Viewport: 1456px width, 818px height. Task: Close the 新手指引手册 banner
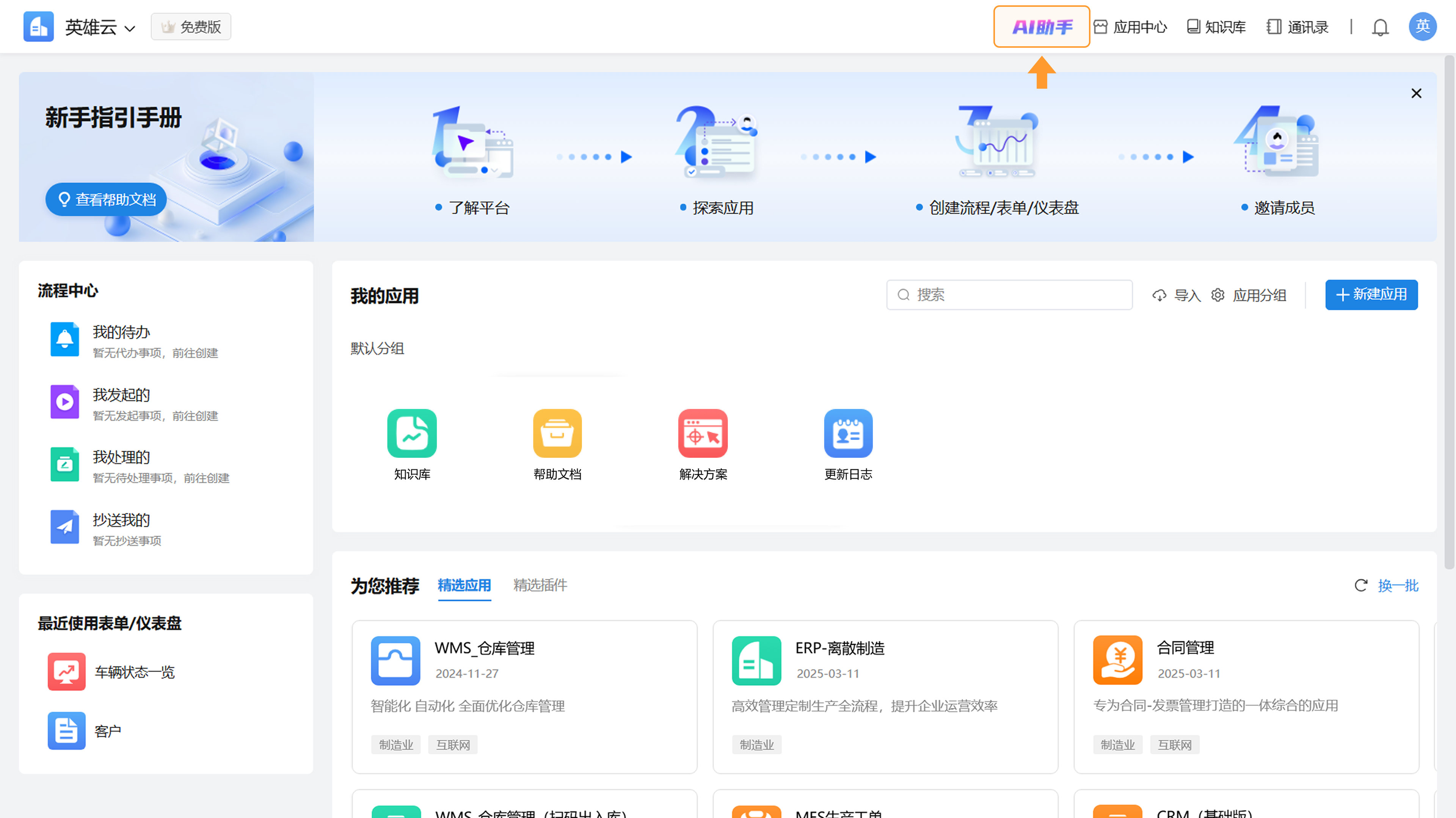pos(1417,93)
